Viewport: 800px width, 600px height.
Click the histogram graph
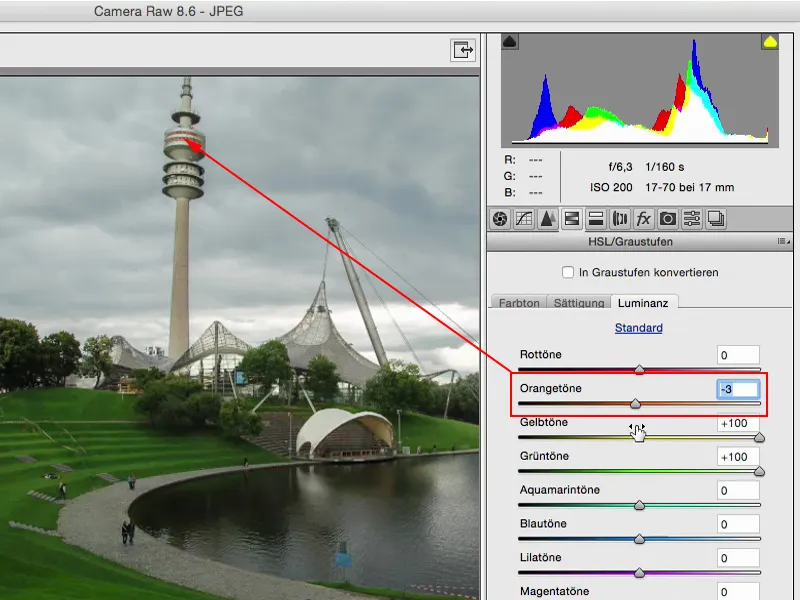click(640, 91)
